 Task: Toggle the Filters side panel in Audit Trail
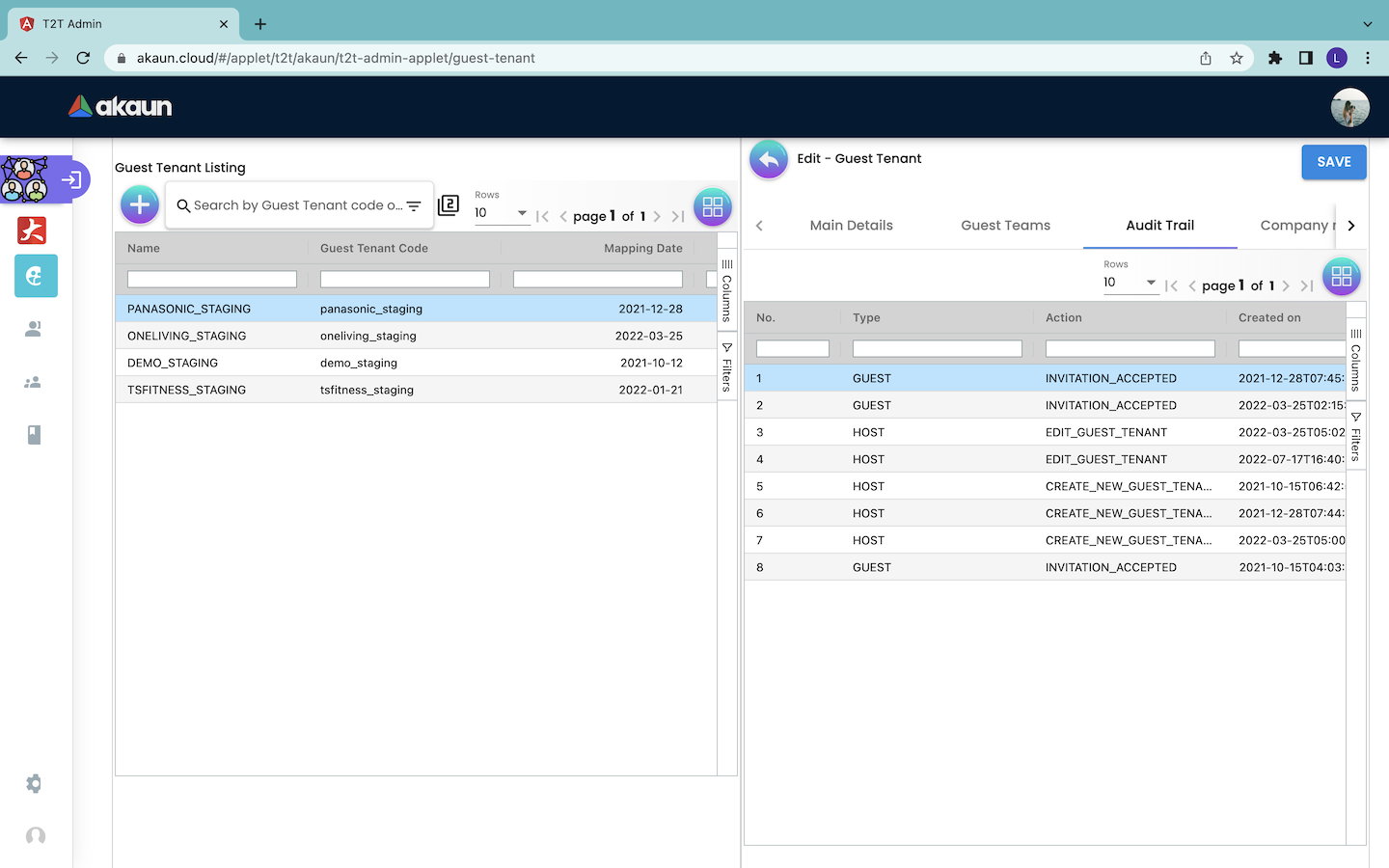coord(1356,437)
